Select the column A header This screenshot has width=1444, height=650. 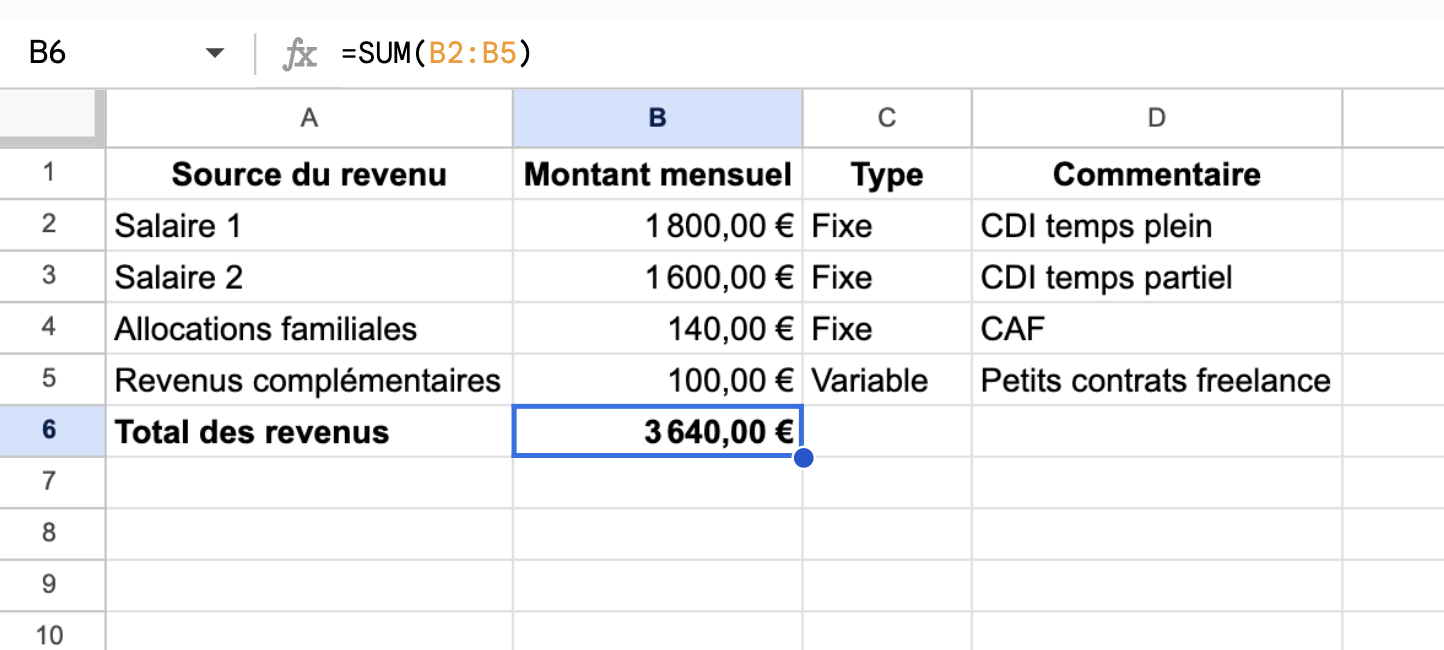(309, 118)
